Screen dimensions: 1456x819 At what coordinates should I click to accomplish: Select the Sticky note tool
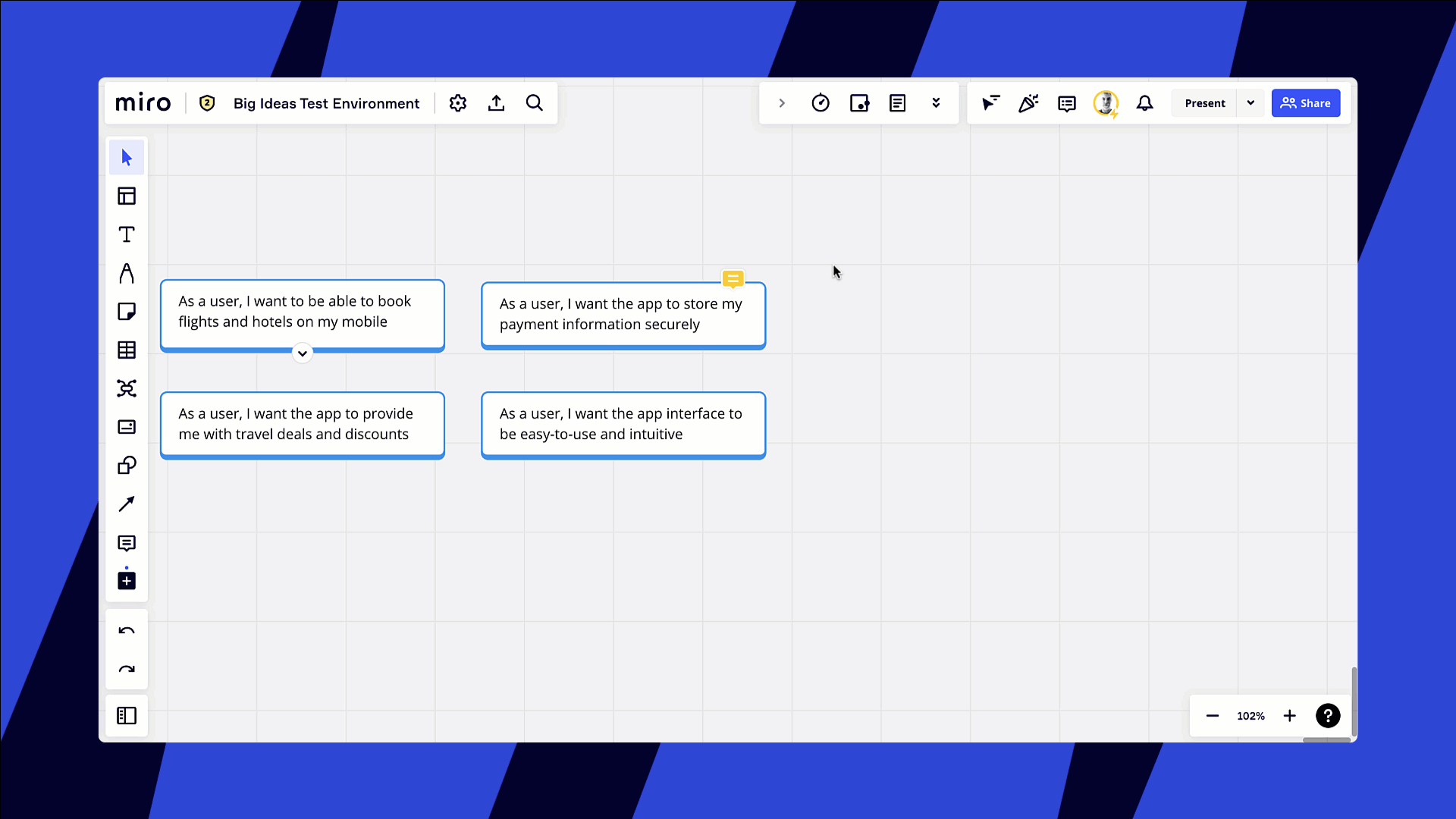(127, 312)
